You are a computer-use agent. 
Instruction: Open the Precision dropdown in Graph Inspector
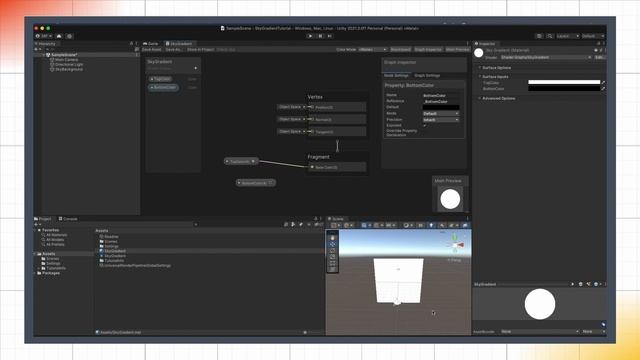(x=441, y=120)
